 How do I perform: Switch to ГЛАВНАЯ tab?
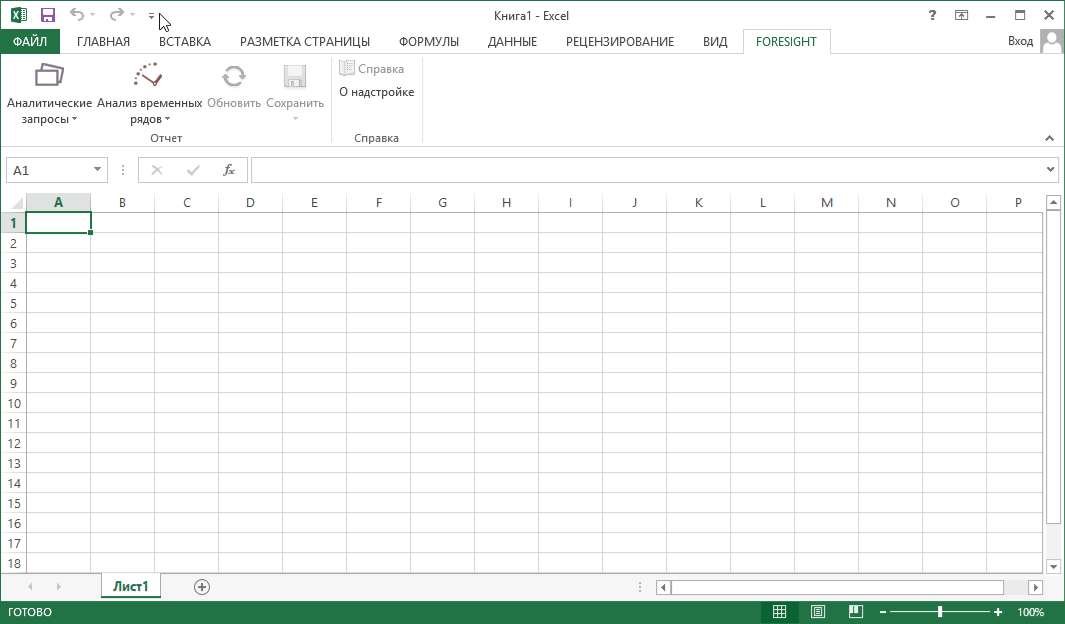pos(103,41)
